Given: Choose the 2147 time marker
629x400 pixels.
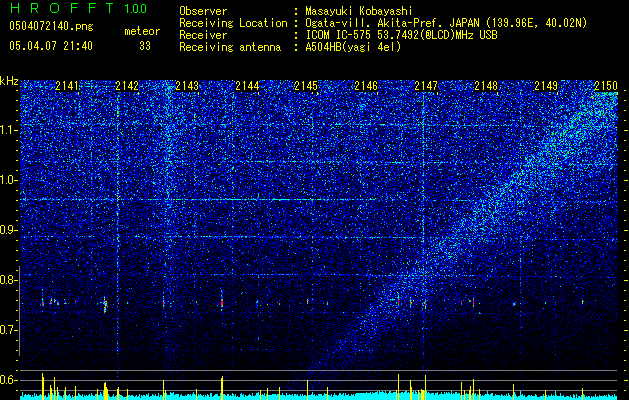Looking at the screenshot, I should pos(426,86).
